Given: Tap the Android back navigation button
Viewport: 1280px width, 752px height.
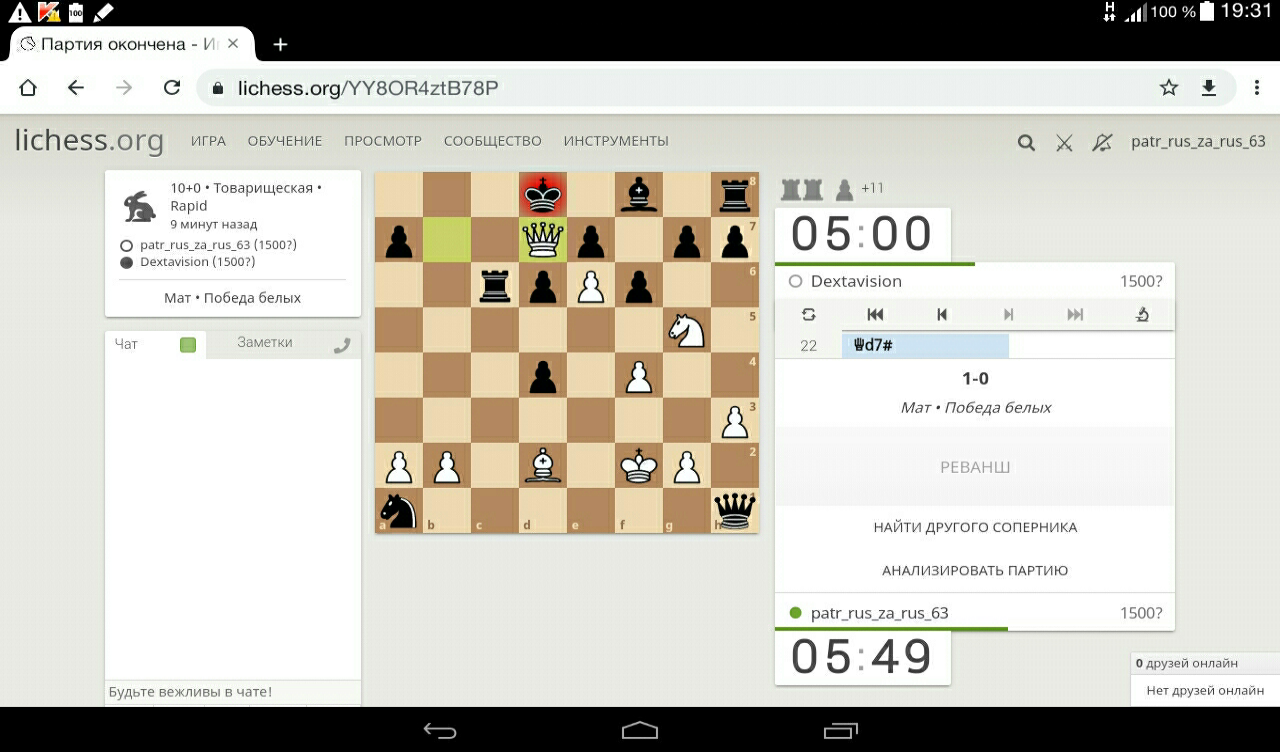Looking at the screenshot, I should point(440,730).
